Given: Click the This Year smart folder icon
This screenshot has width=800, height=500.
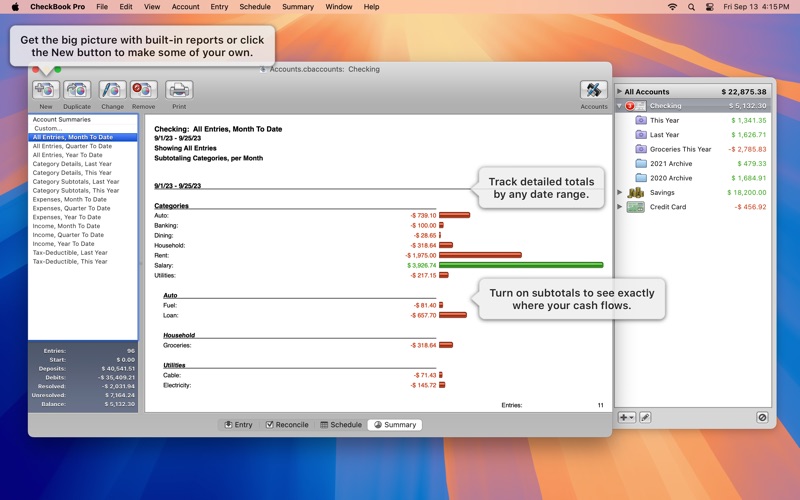Looking at the screenshot, I should tap(641, 120).
